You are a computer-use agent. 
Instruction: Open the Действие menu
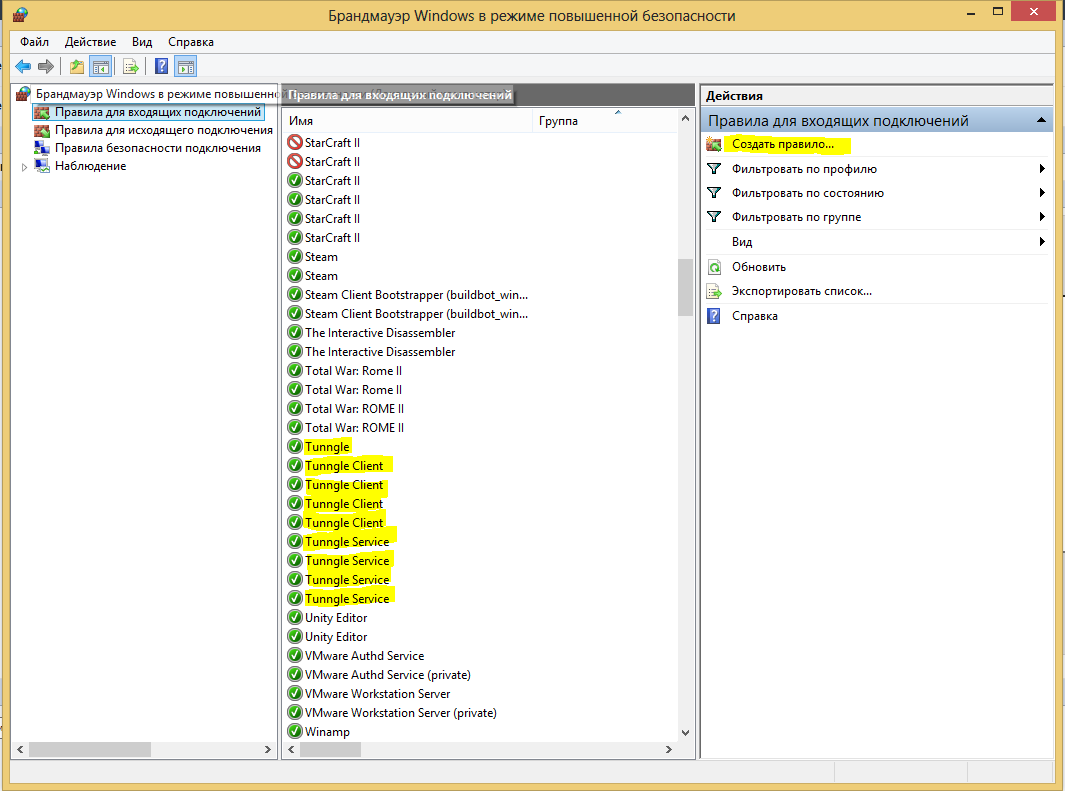coord(90,41)
